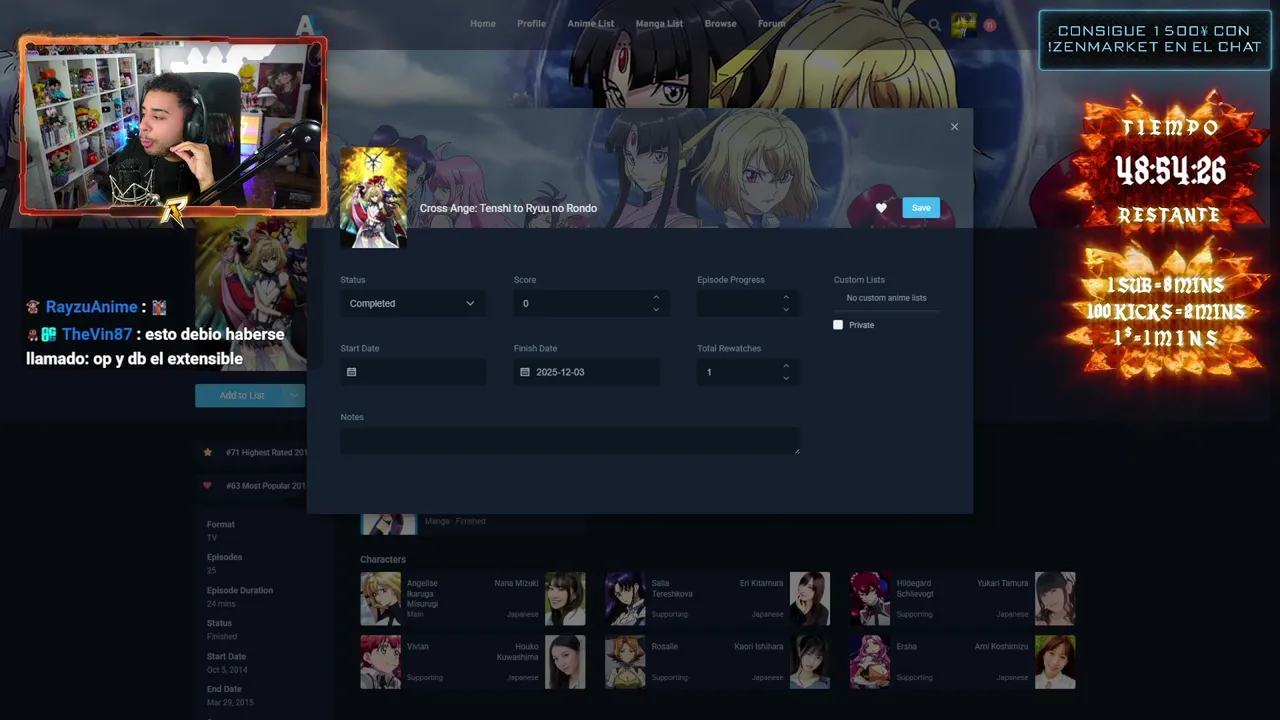Click the Add to List button
Screen dimensions: 1280x720
[239, 395]
